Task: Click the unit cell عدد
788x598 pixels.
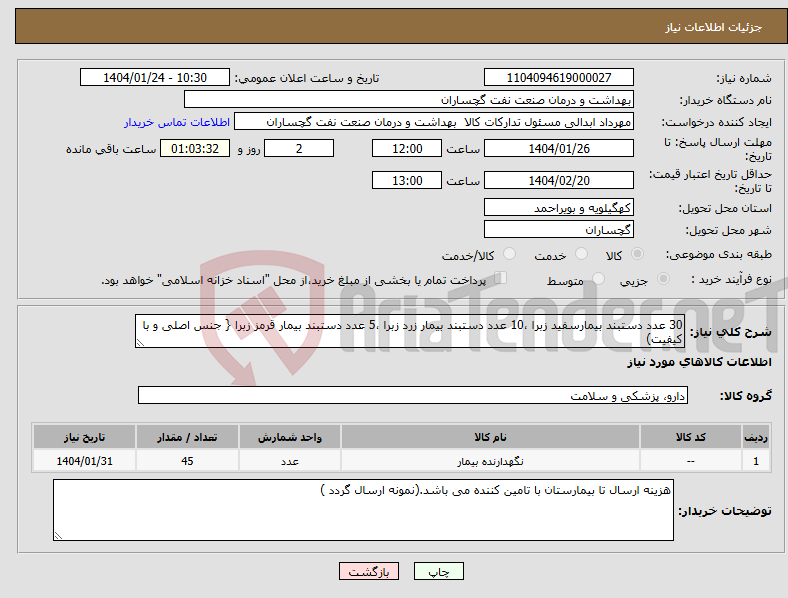Action: tap(290, 461)
